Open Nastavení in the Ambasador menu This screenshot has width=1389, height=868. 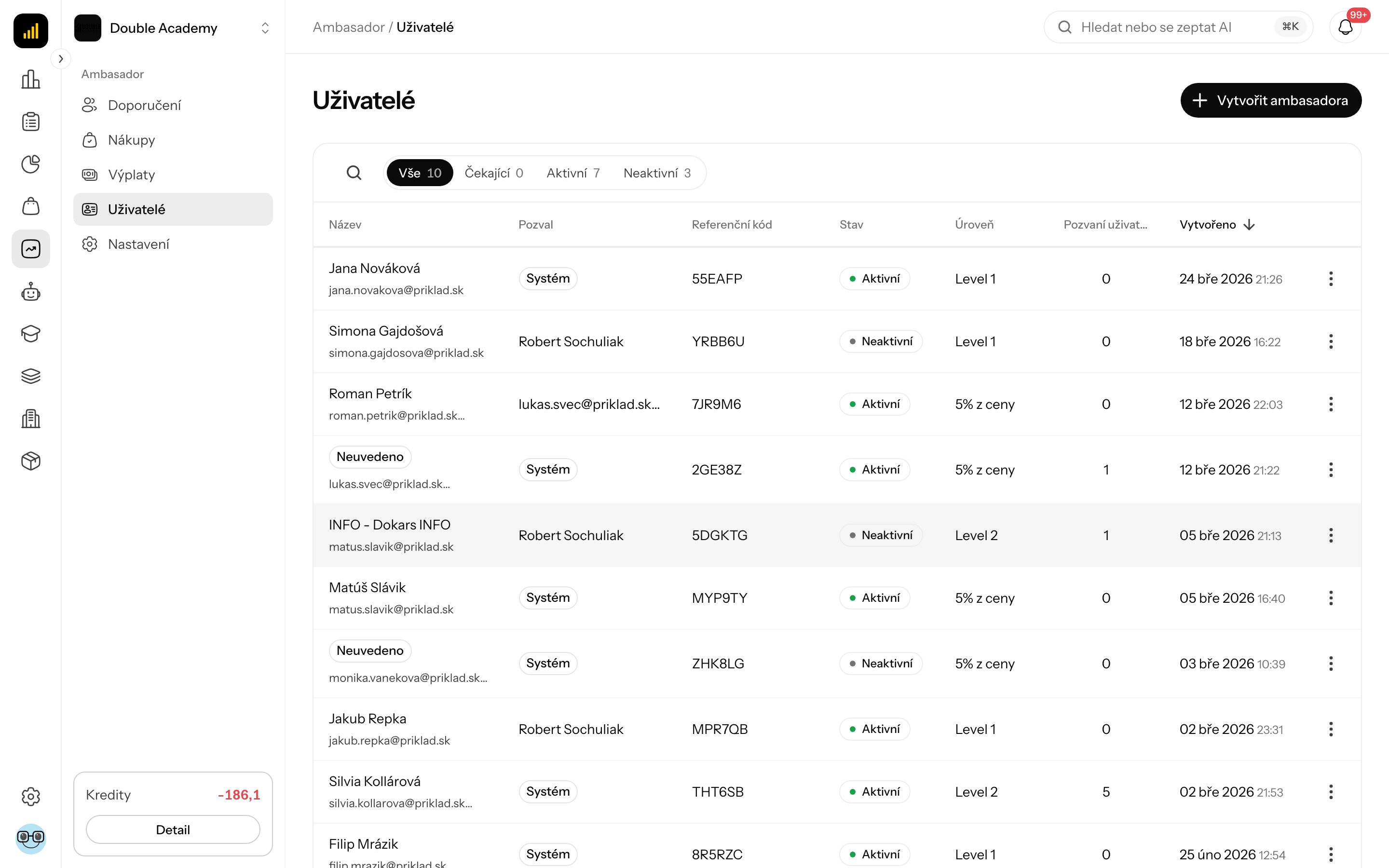[173, 244]
